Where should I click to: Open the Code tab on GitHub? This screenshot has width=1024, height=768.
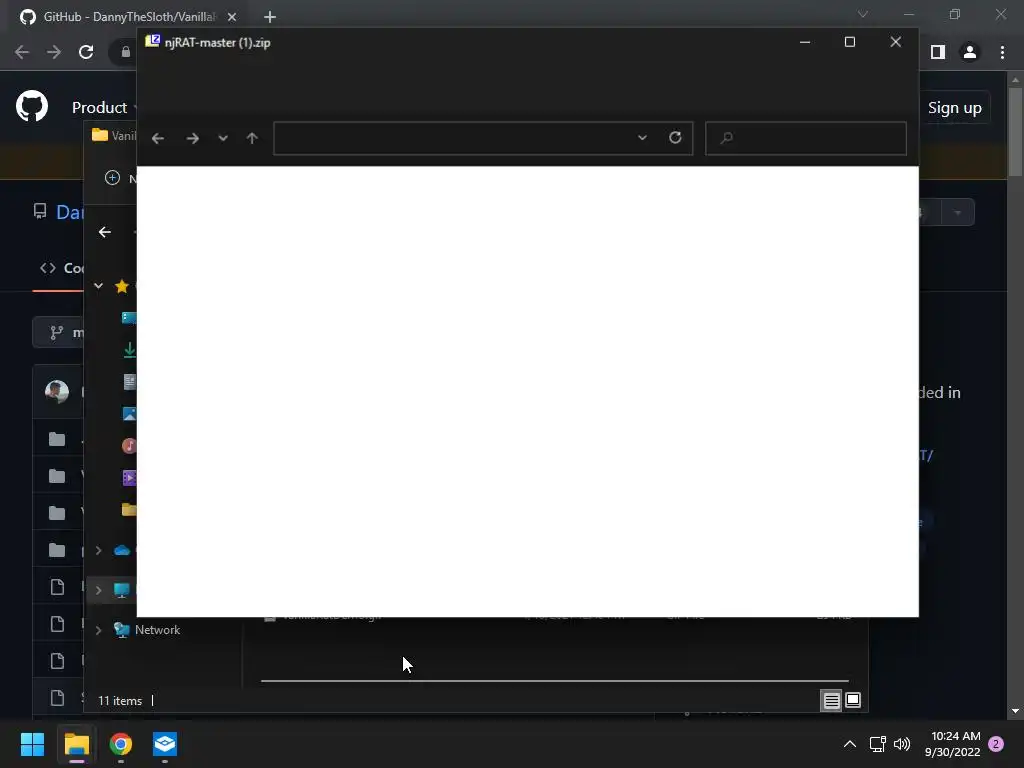click(61, 268)
